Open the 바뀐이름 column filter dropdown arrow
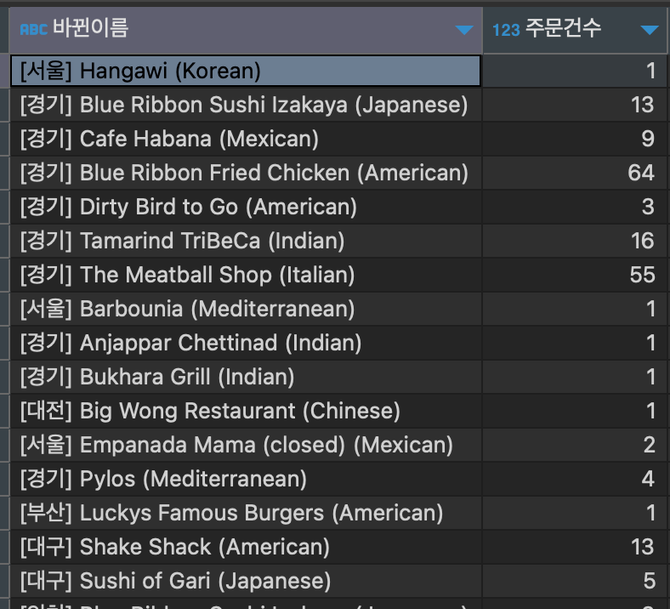670x609 pixels. tap(464, 30)
